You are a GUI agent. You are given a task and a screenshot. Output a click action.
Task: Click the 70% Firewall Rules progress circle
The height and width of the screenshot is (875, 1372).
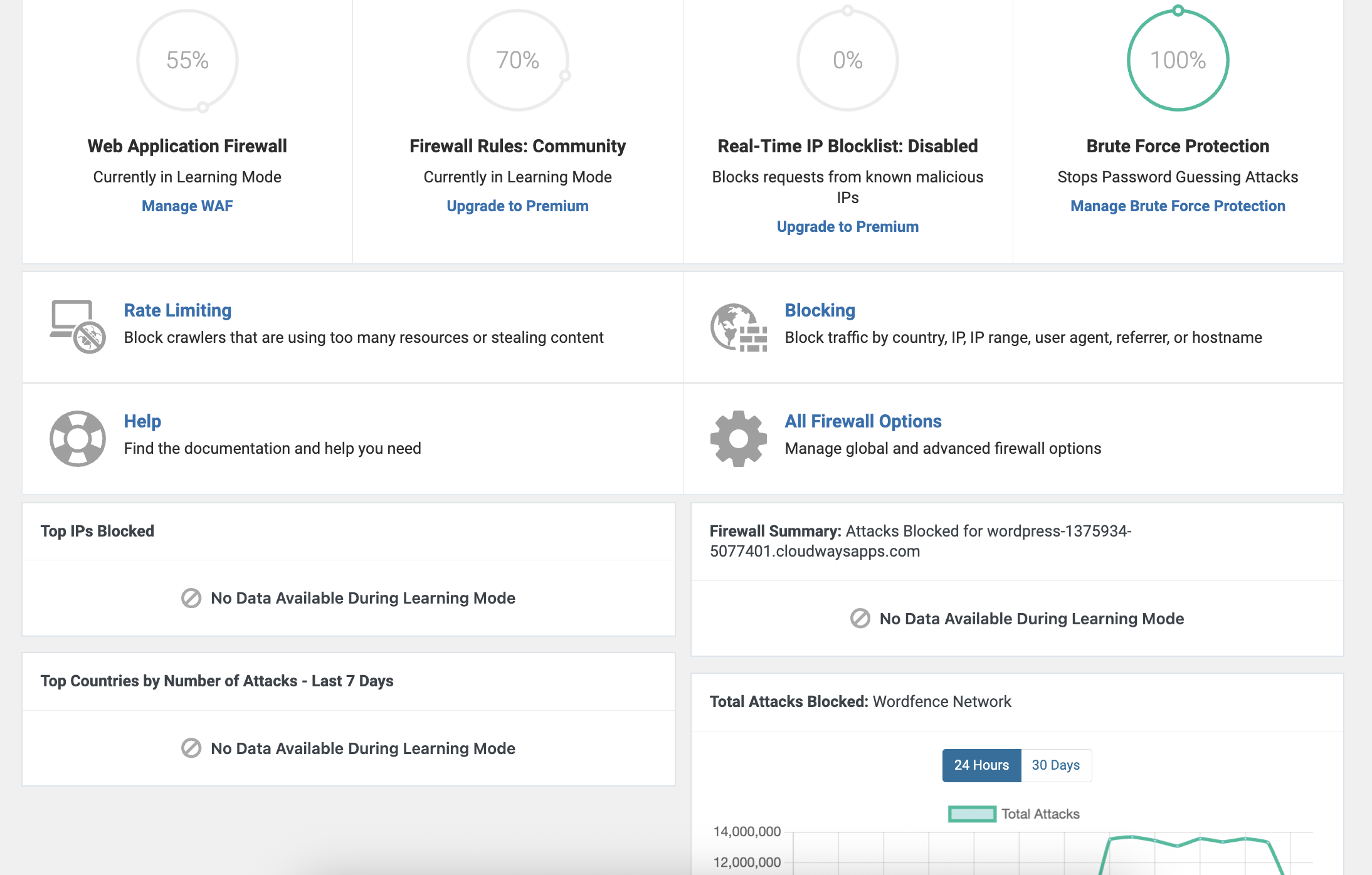[517, 60]
